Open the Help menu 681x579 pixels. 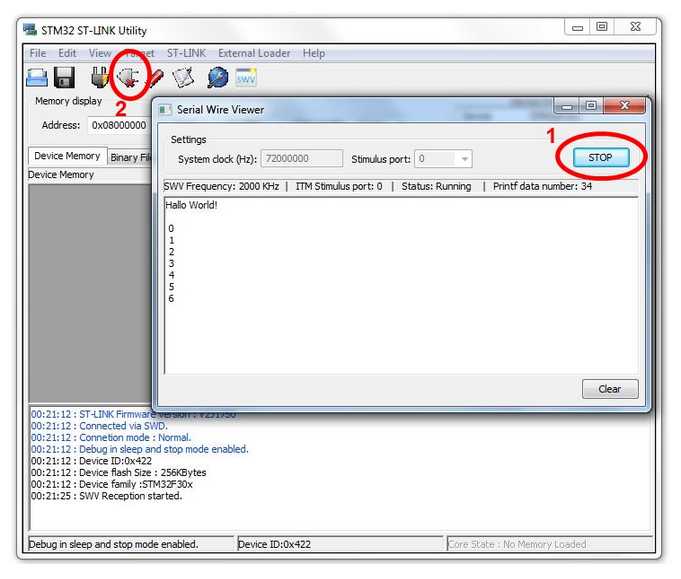coord(314,53)
